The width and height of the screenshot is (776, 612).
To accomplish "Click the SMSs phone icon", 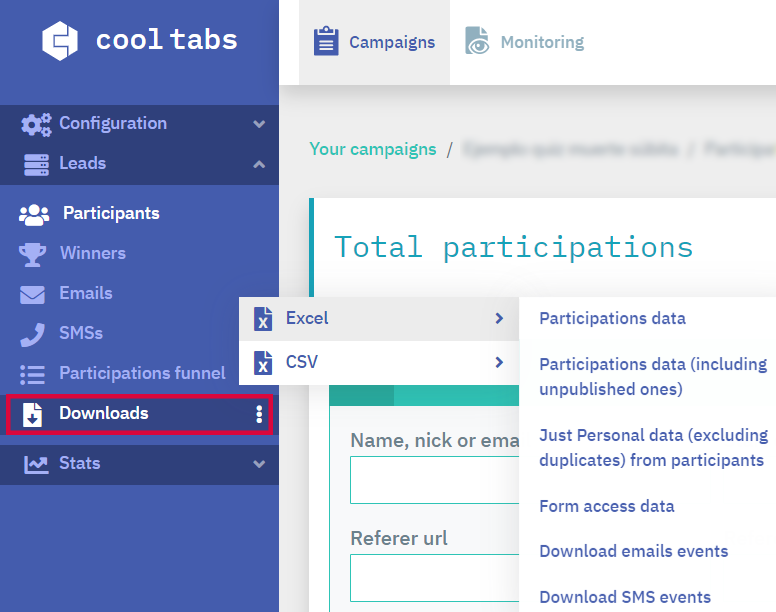I will 33,334.
